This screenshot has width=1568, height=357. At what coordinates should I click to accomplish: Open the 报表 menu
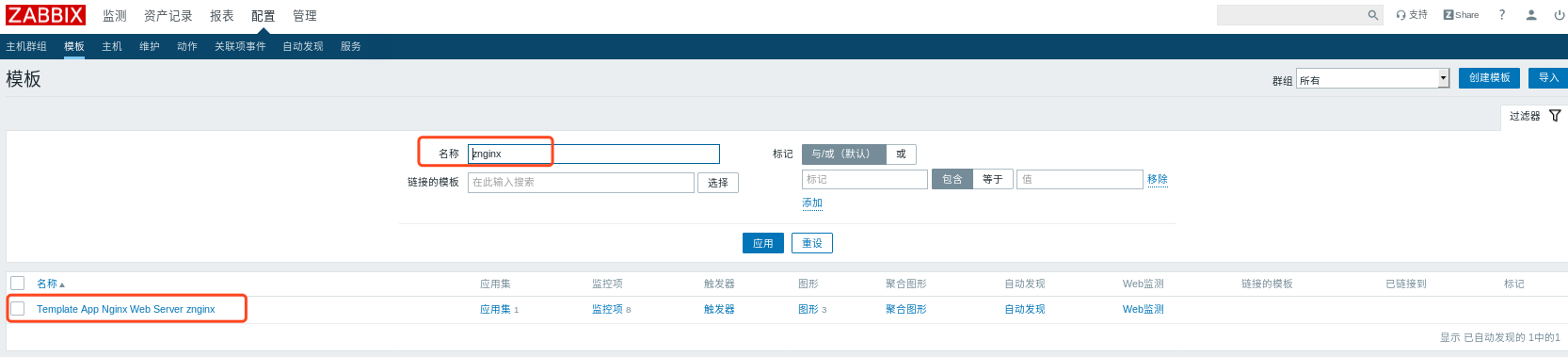(222, 16)
